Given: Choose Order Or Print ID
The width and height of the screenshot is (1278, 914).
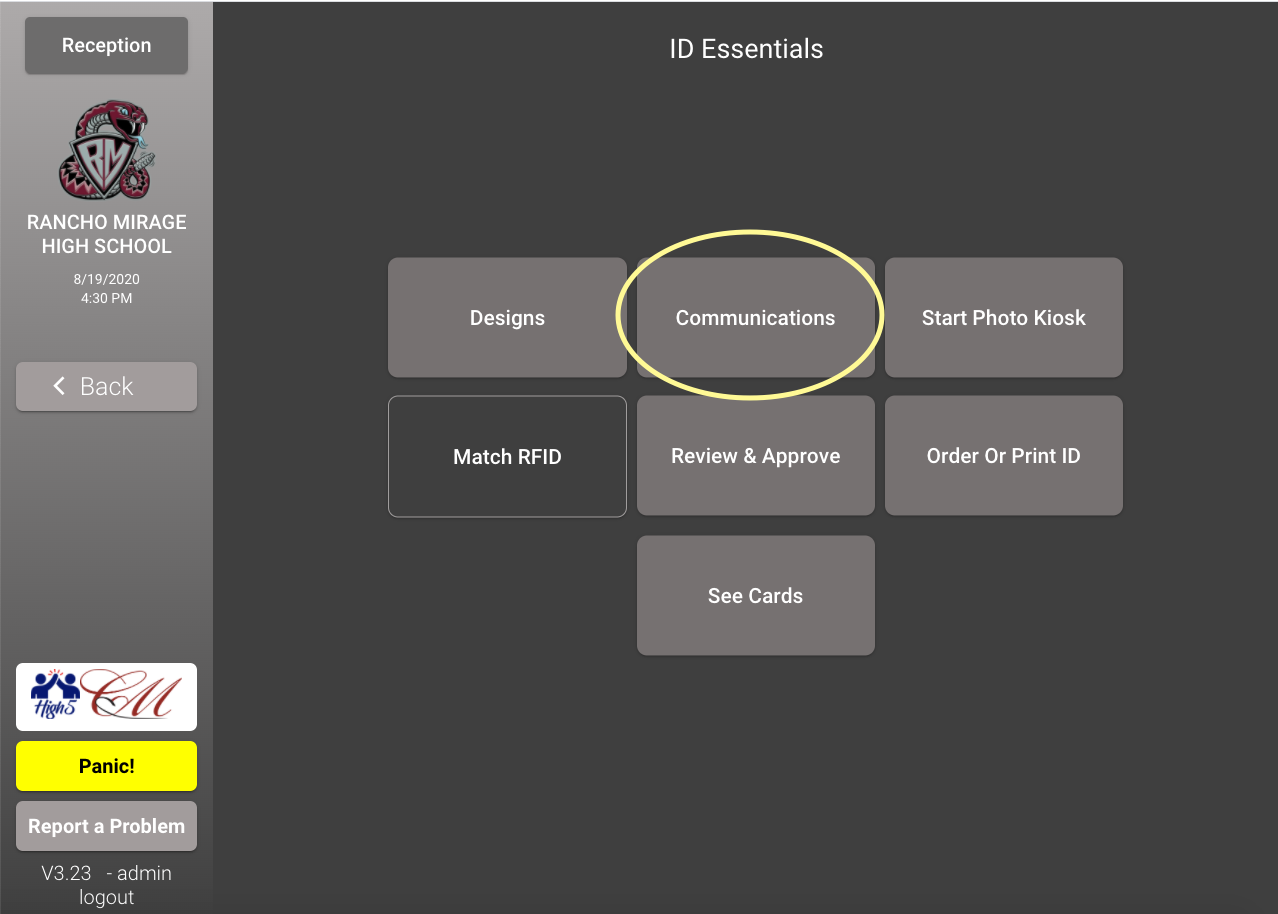Looking at the screenshot, I should point(1003,456).
